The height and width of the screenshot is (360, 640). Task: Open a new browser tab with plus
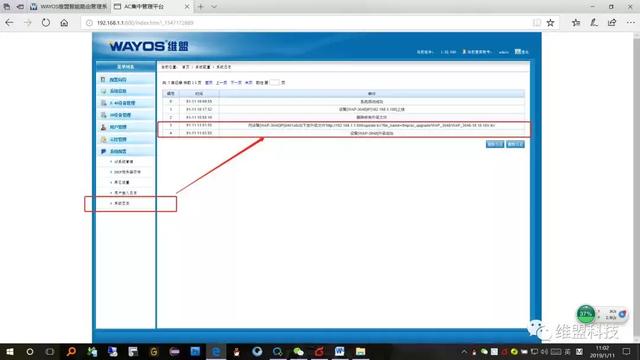click(x=200, y=7)
